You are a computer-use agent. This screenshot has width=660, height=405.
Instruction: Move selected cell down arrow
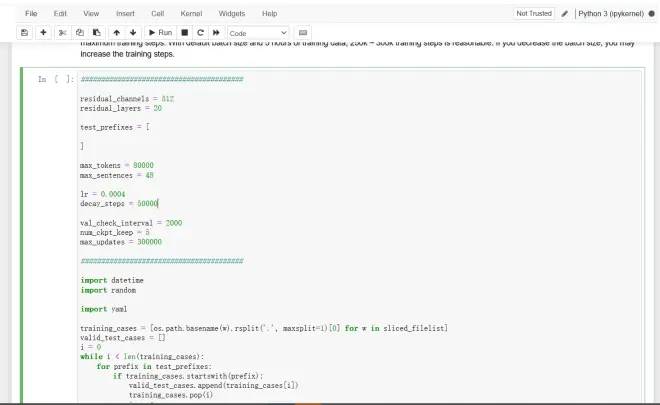[133, 32]
